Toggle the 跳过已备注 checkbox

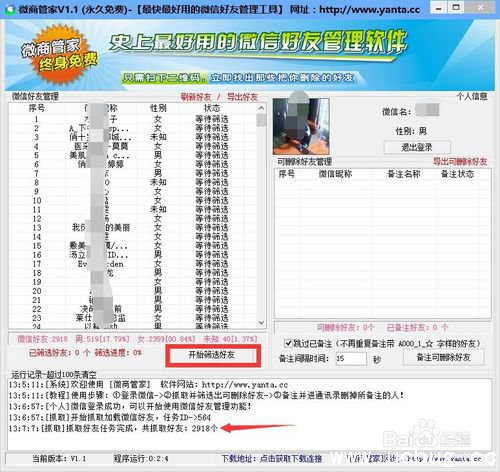(288, 343)
